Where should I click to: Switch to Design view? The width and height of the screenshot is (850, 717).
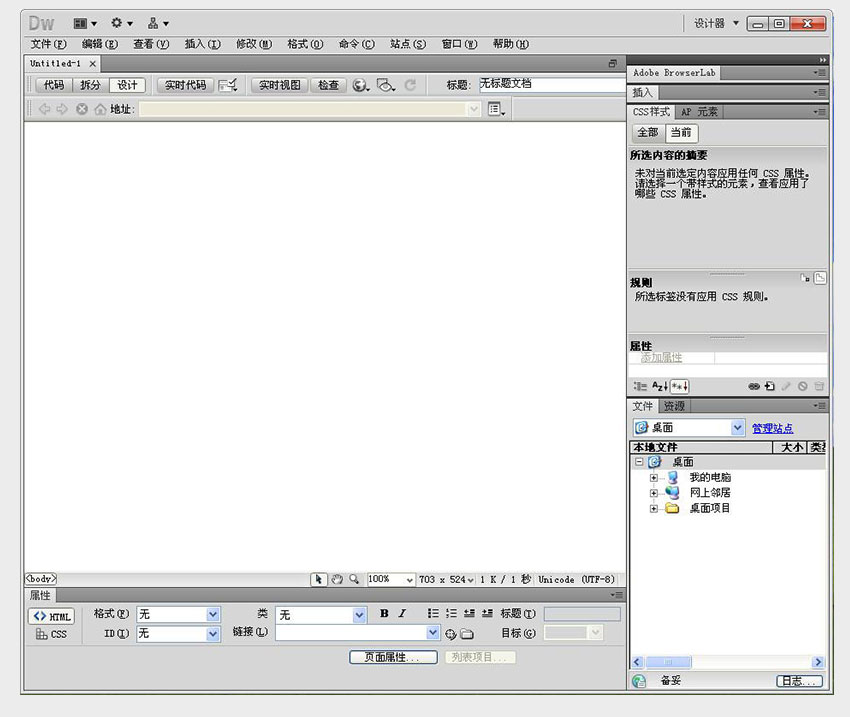(127, 85)
